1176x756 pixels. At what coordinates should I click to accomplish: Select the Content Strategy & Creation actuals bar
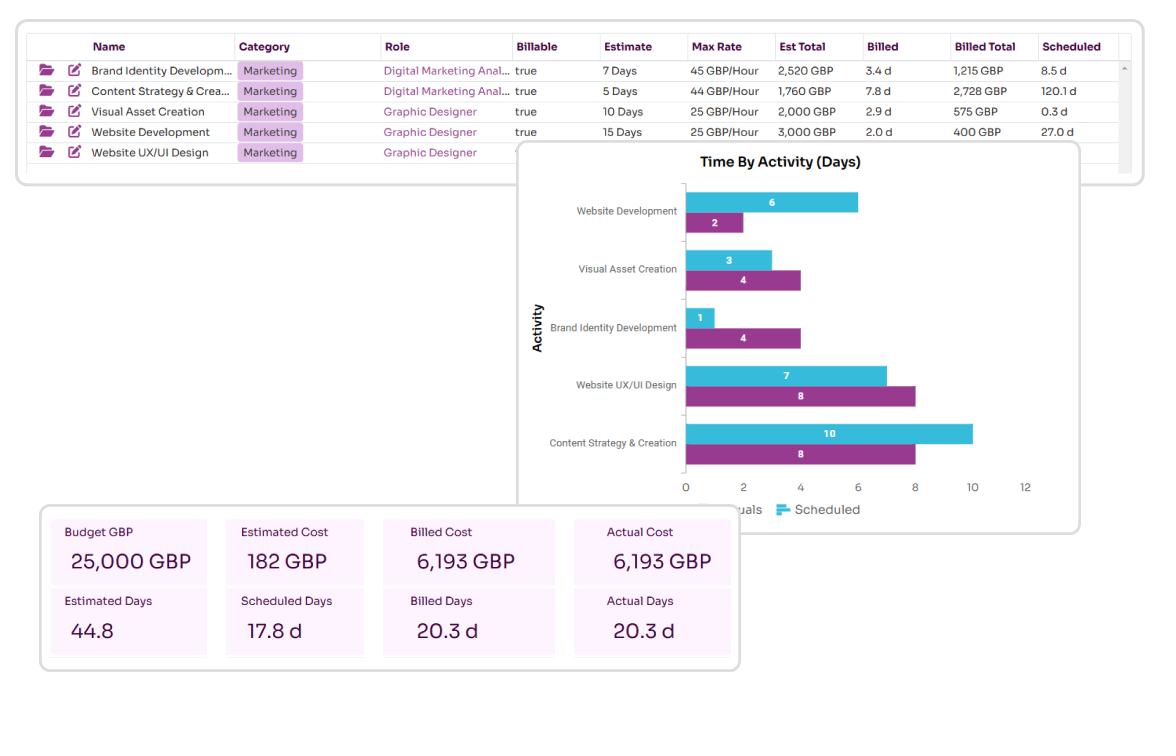pos(800,455)
